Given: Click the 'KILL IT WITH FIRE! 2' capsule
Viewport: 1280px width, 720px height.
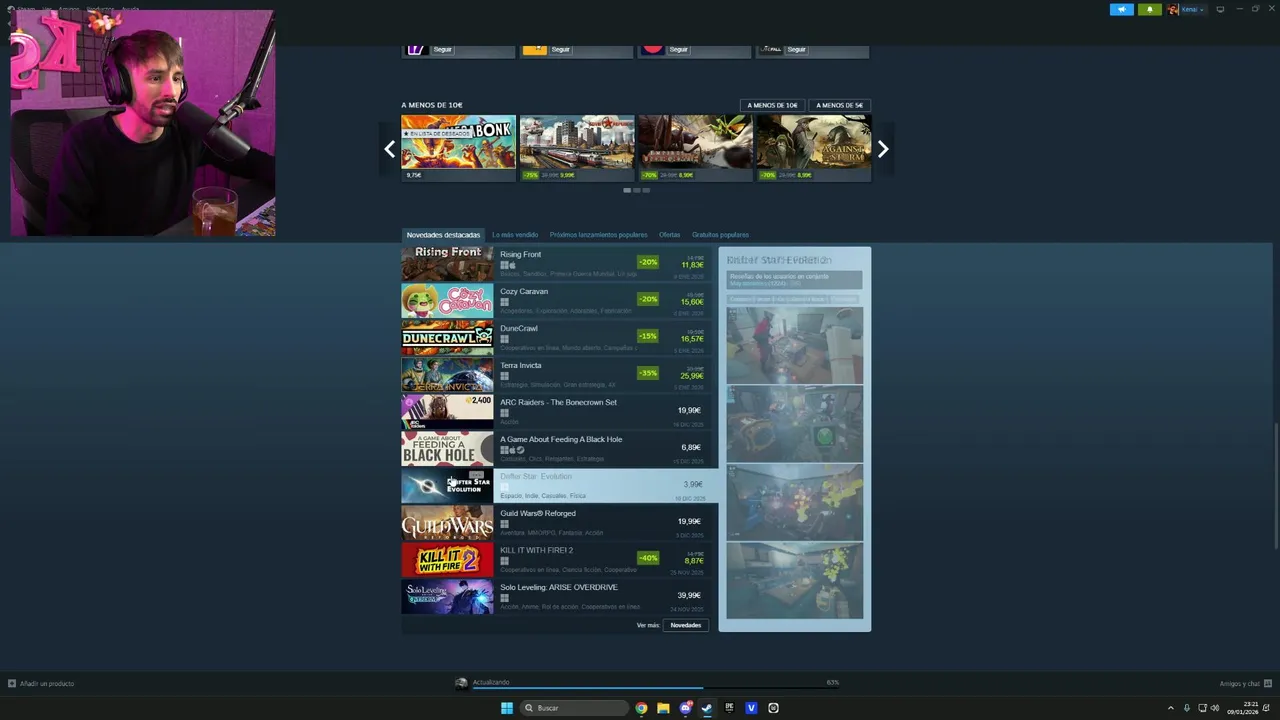Looking at the screenshot, I should point(447,560).
